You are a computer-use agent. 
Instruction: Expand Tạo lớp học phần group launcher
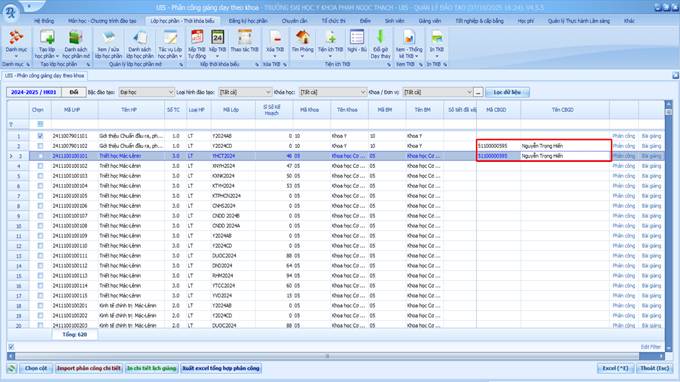(88, 65)
